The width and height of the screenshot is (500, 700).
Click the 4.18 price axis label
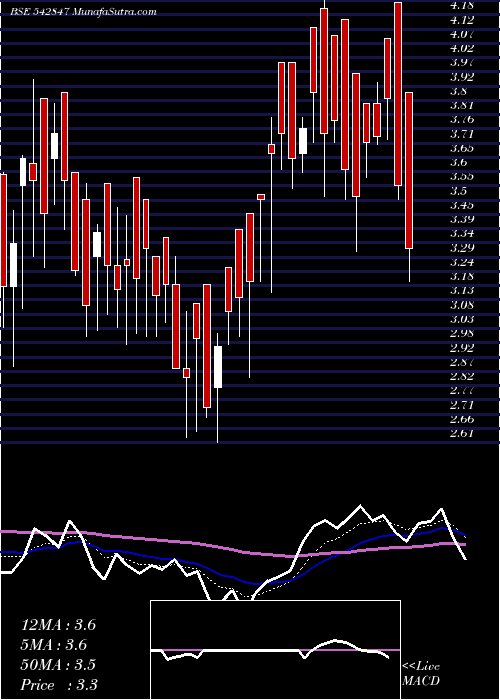462,5
